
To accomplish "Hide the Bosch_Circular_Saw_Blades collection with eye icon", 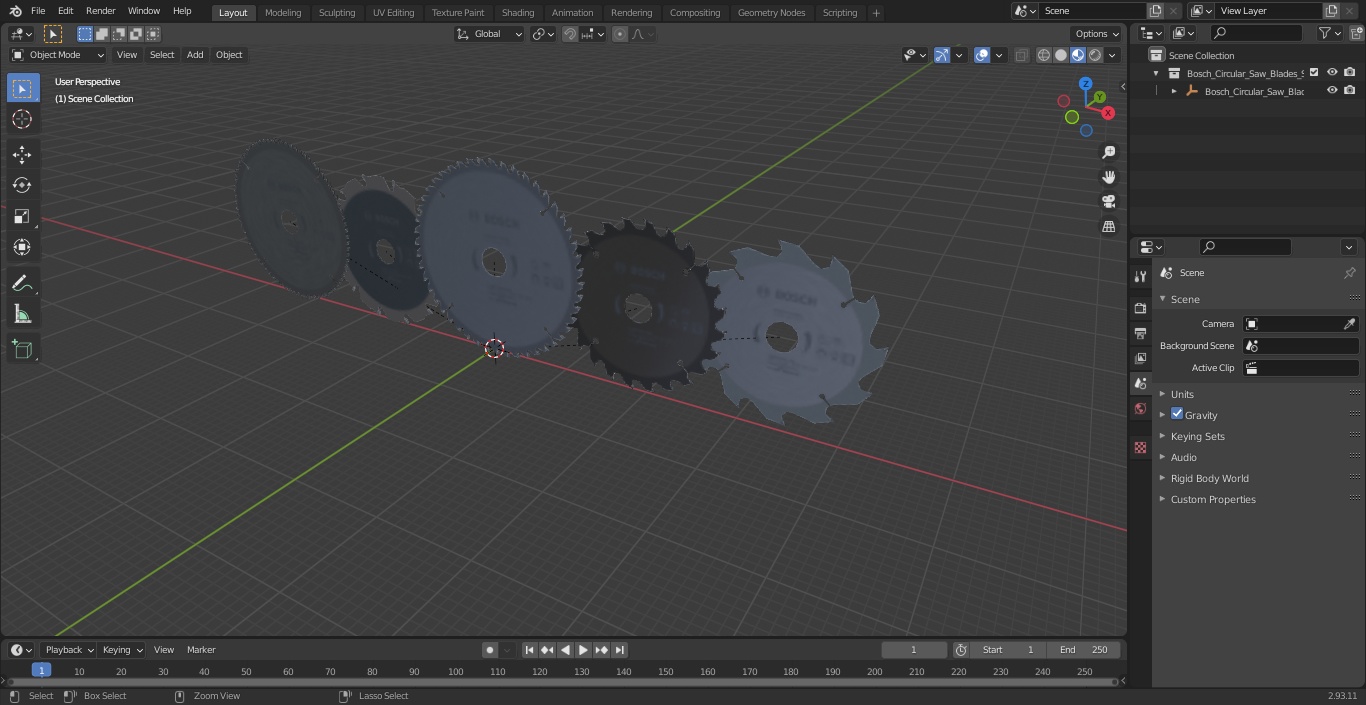I will (1332, 73).
